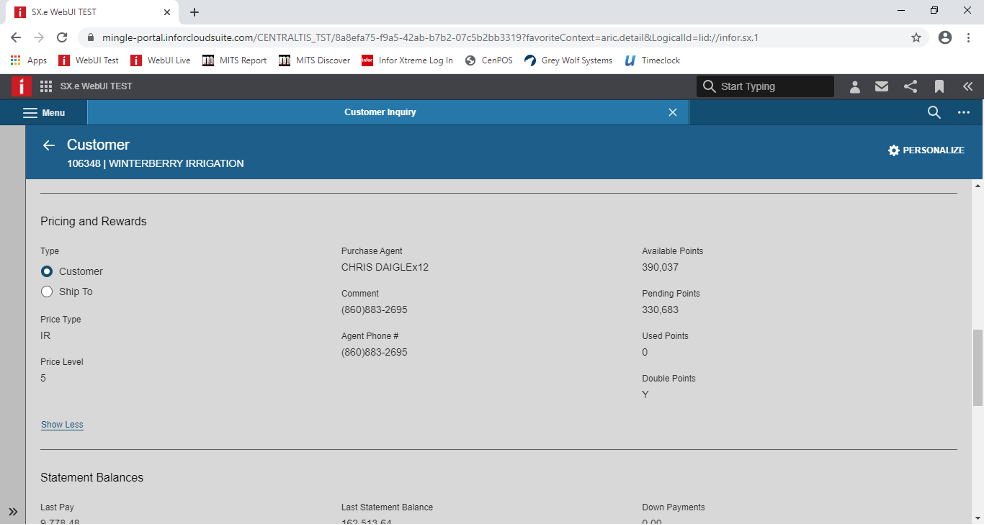Close the SX.e WebUI TEST browser tab

(167, 12)
